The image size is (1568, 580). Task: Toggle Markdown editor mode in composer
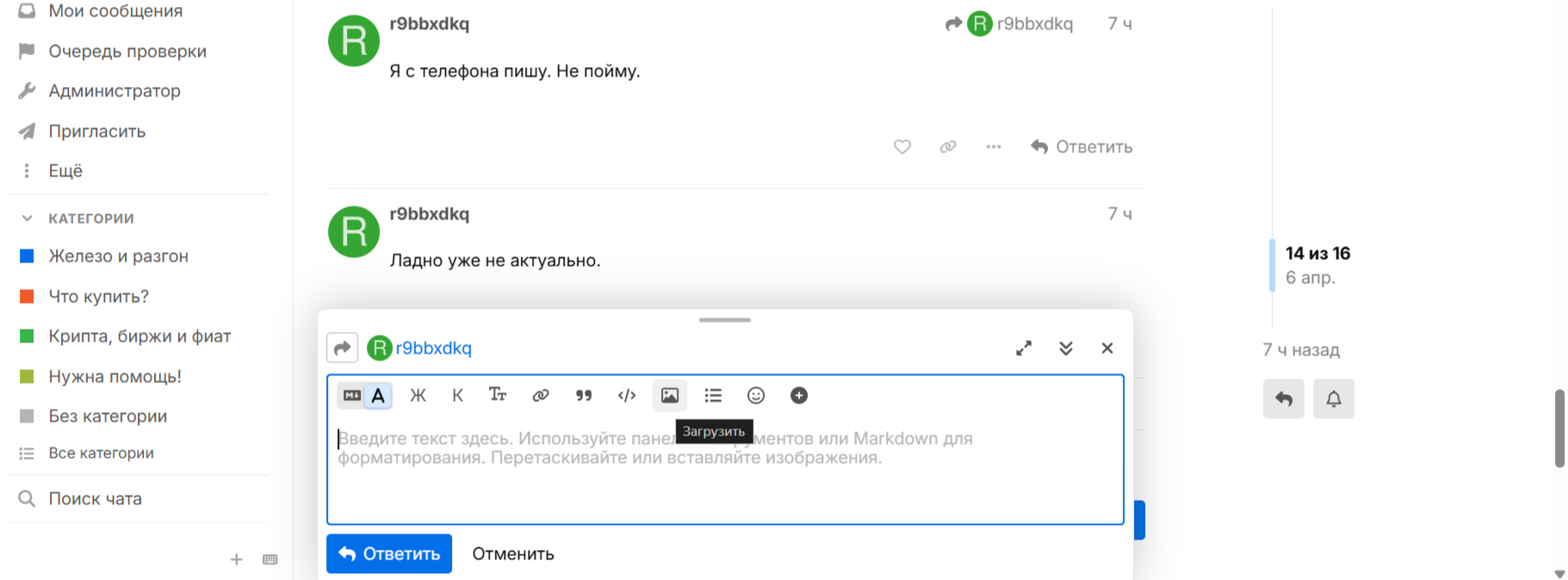coord(351,396)
